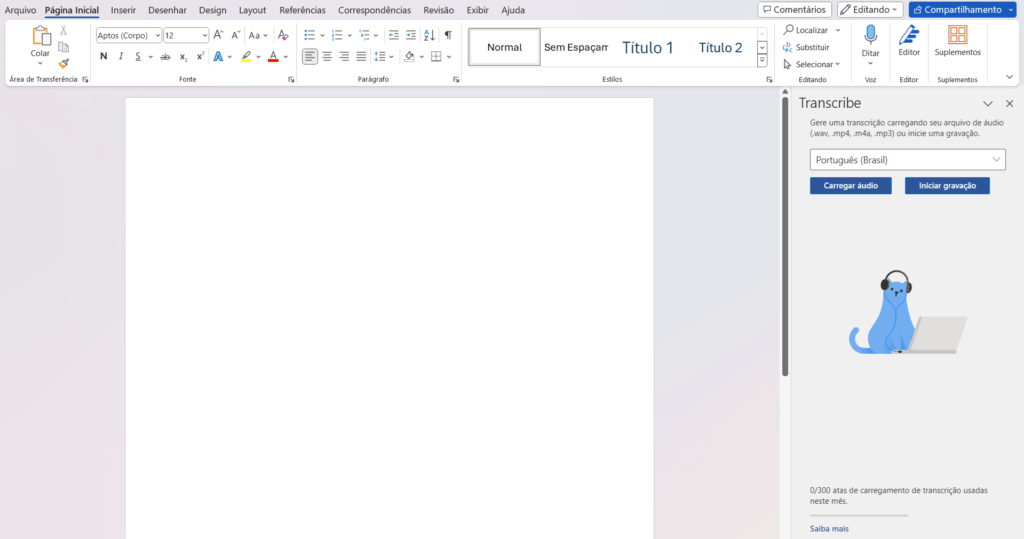
Task: Toggle underline S formatting
Action: click(x=138, y=57)
